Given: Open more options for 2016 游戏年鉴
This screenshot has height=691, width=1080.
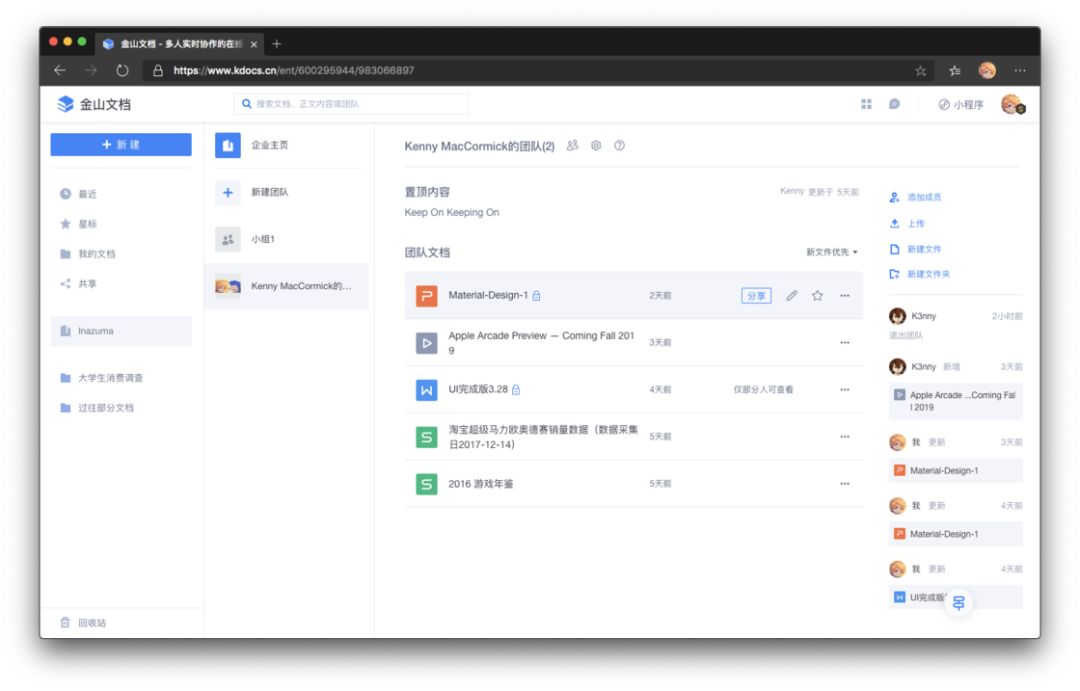Looking at the screenshot, I should coord(844,484).
